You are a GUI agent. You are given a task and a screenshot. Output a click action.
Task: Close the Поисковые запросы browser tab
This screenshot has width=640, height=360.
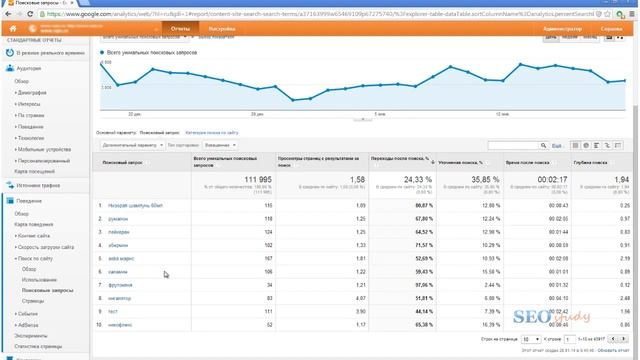coord(72,2)
